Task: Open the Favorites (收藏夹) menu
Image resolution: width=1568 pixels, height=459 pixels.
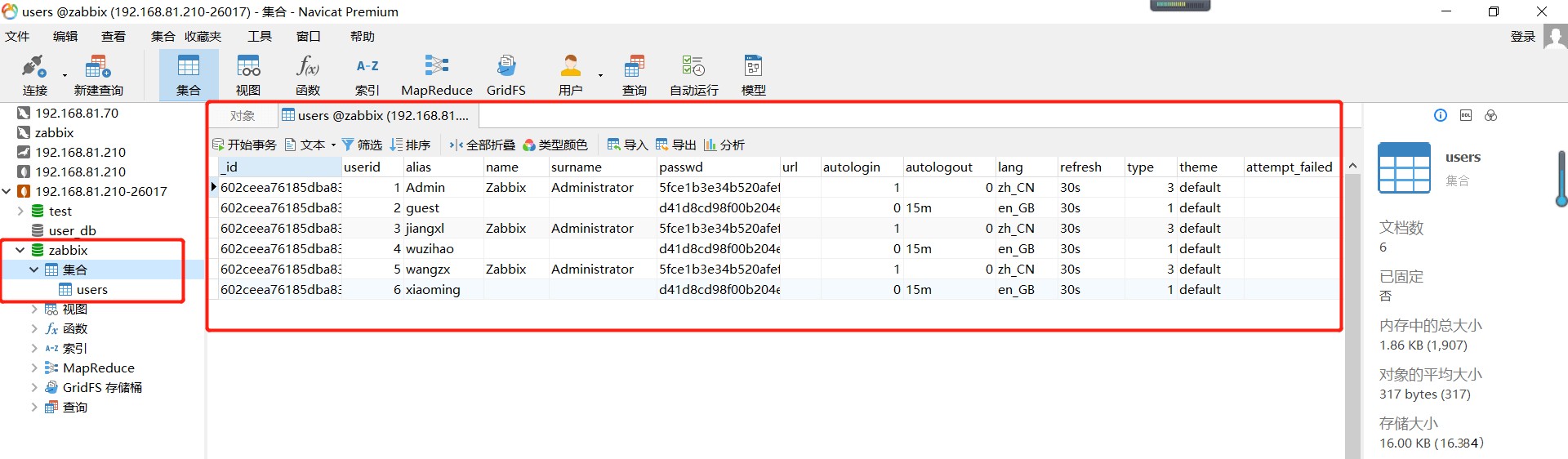Action: pyautogui.click(x=203, y=36)
